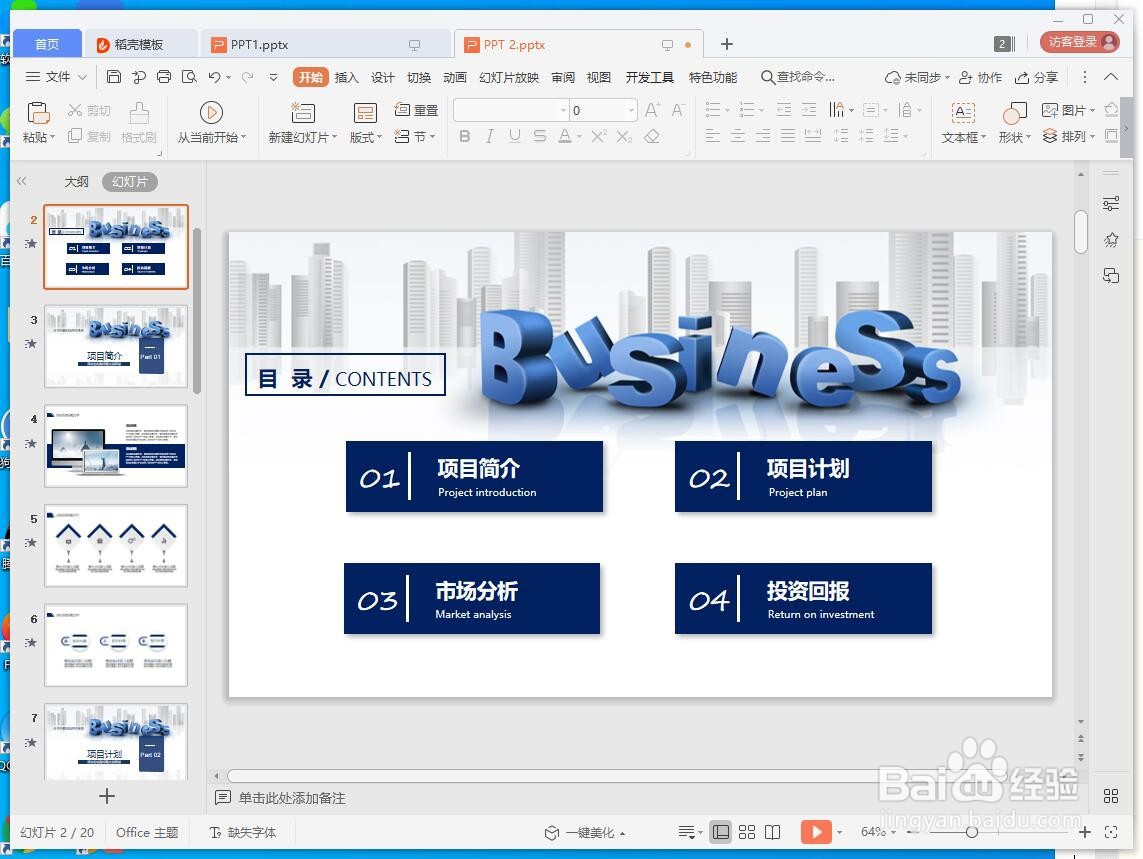Switch to the Insert (插入) tab
Viewport: 1143px width, 859px height.
pos(346,77)
